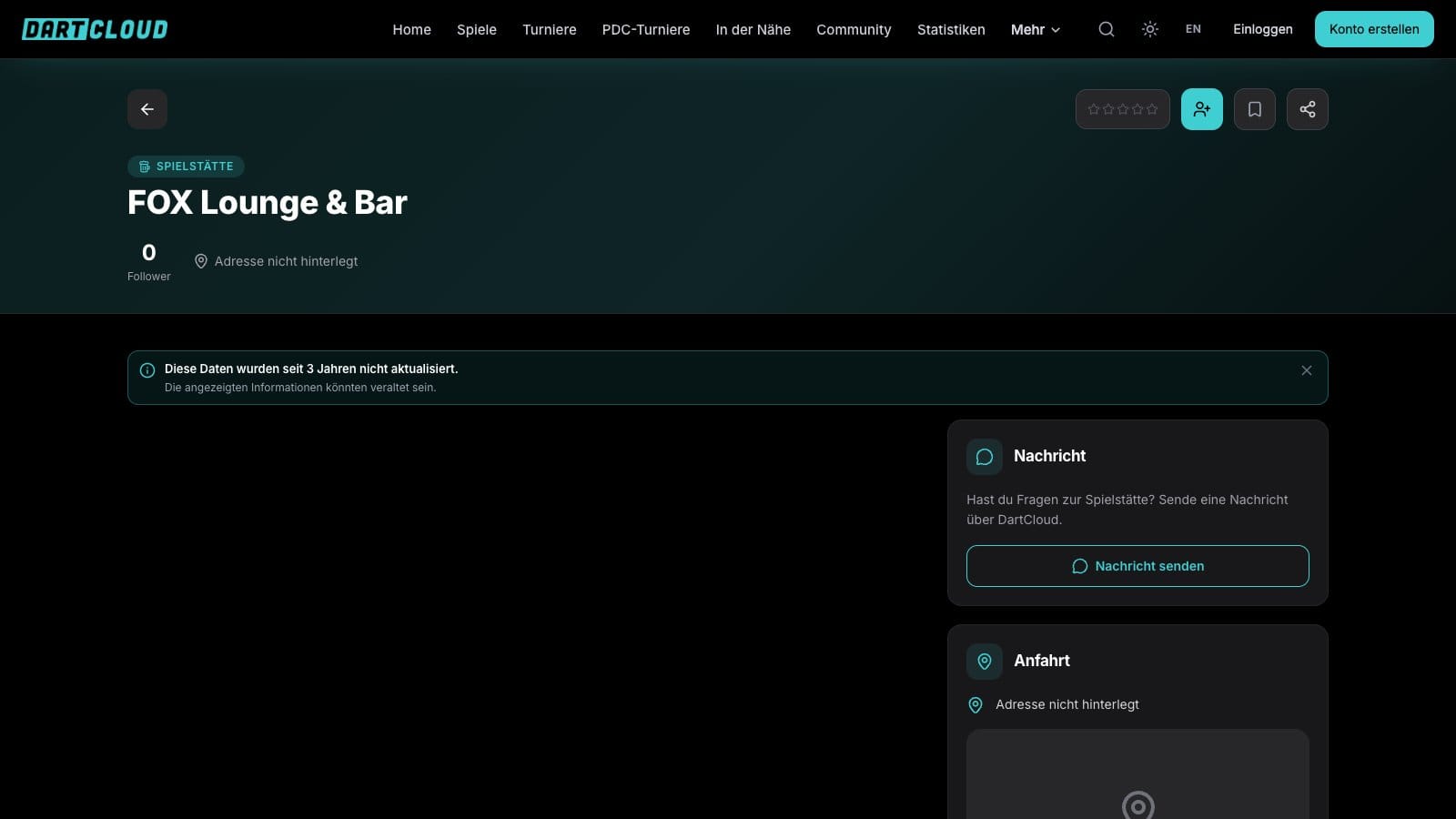Screen dimensions: 1456x819
Task: Dismiss the outdated data notice
Action: [1307, 370]
